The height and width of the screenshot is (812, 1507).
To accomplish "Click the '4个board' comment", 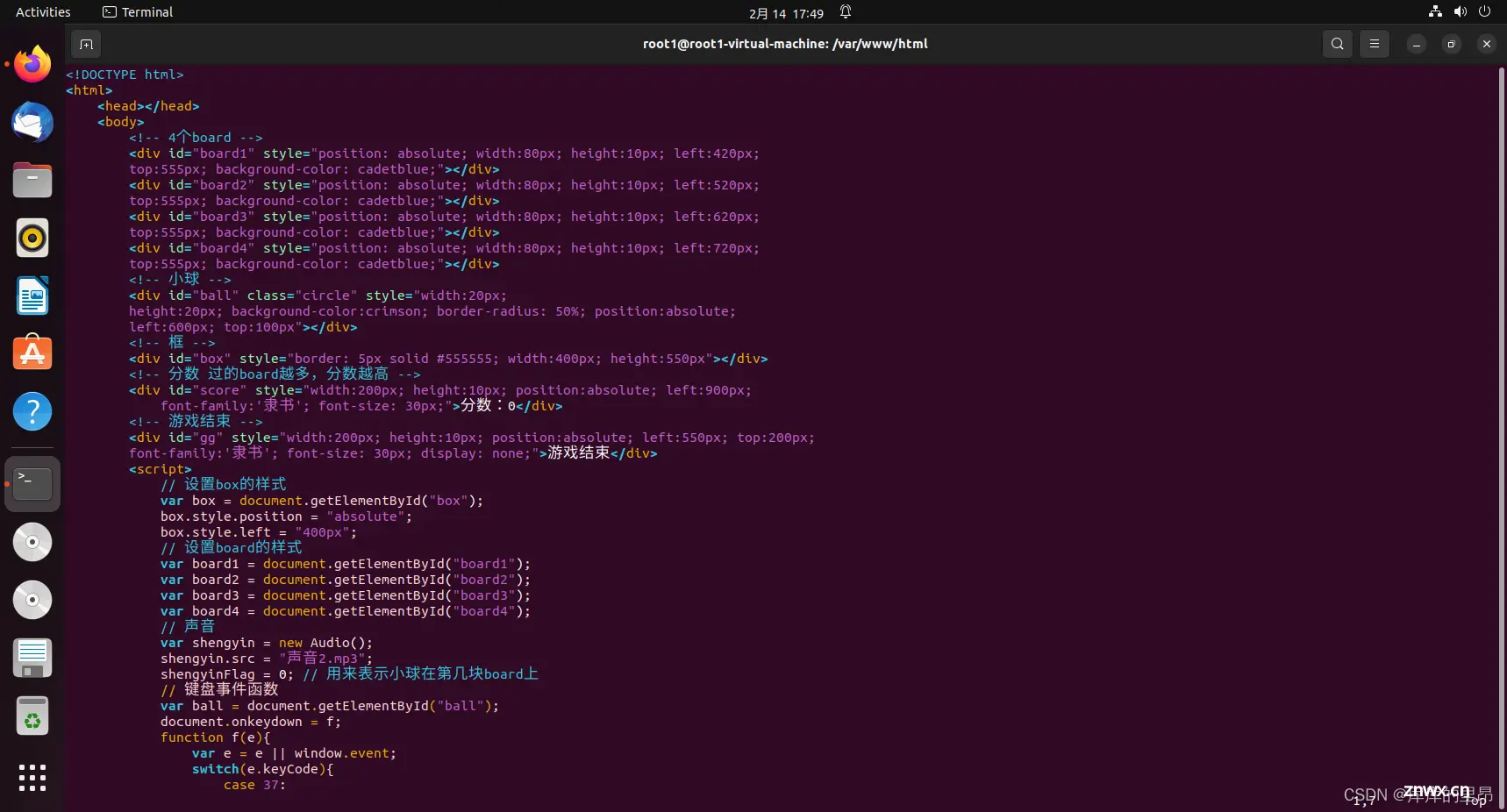I will point(196,138).
